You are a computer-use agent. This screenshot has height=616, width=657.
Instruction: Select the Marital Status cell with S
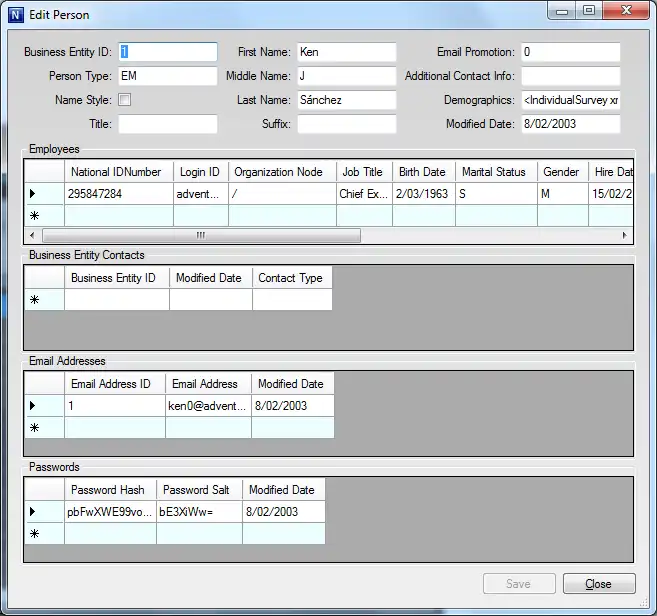point(496,194)
